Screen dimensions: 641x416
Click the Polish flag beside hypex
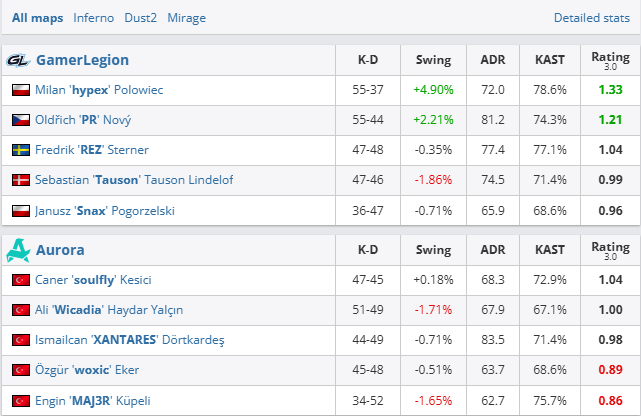coord(20,90)
